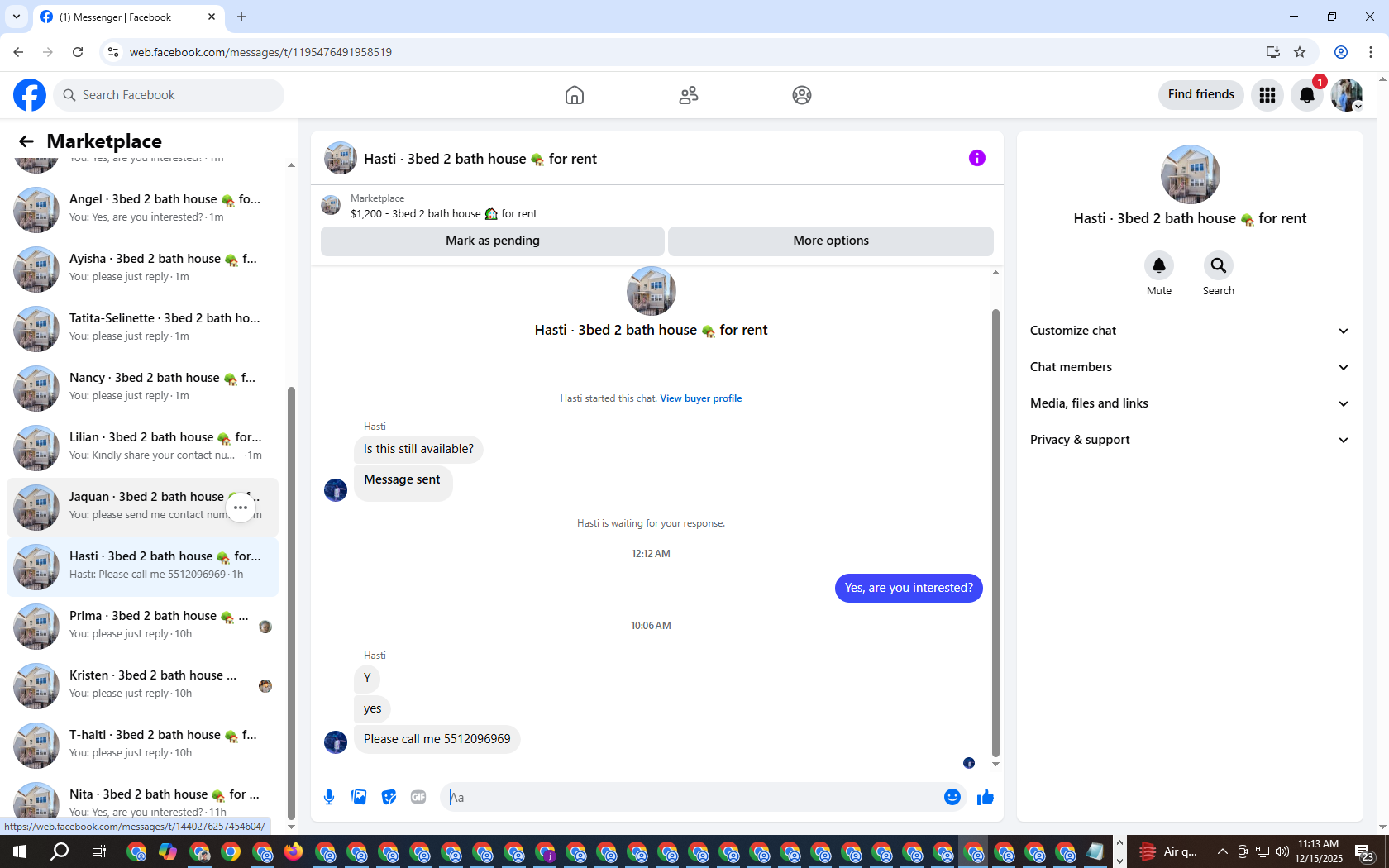Open the Facebook menu grid icon

click(1267, 95)
